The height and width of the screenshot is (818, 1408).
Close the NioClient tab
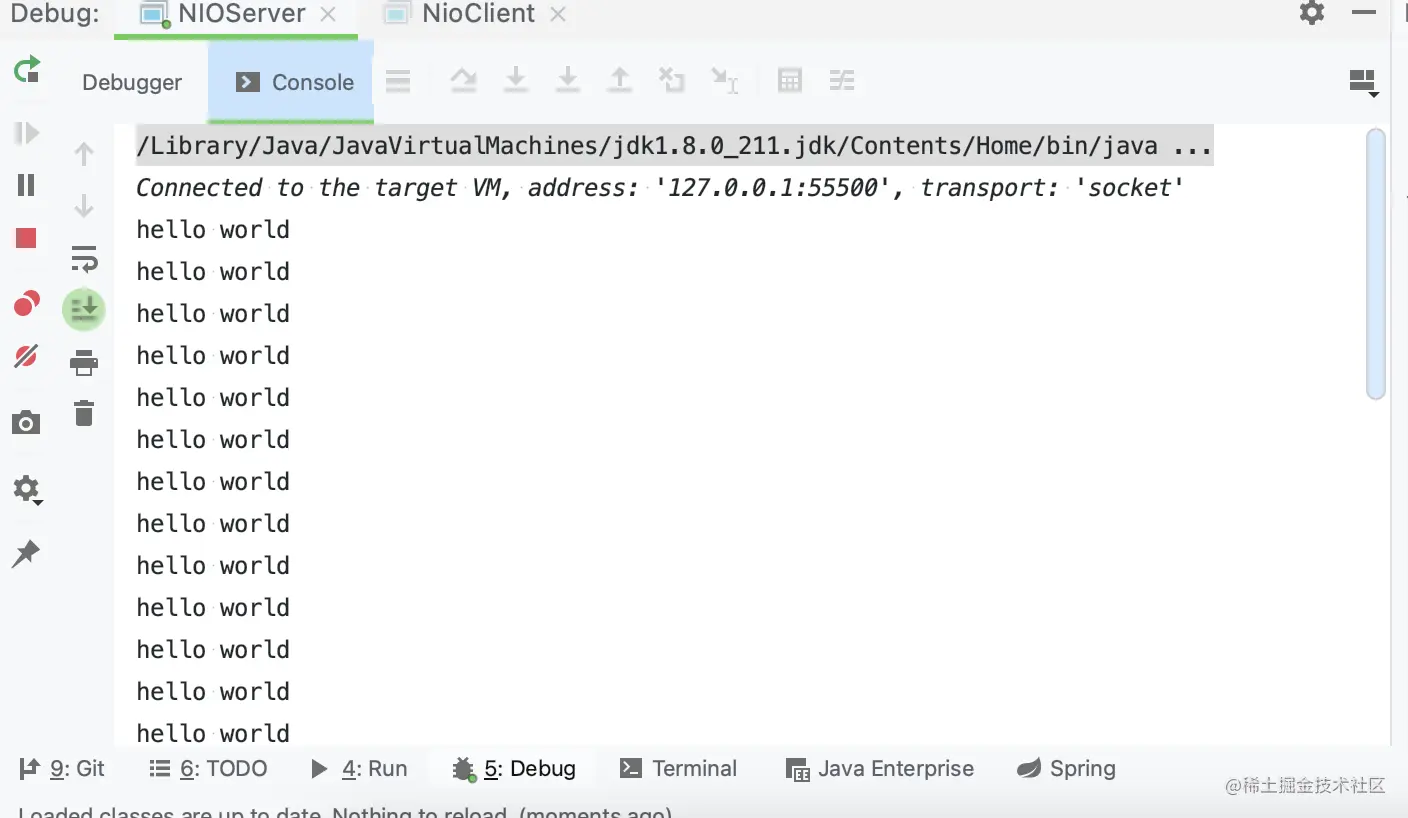pyautogui.click(x=558, y=14)
